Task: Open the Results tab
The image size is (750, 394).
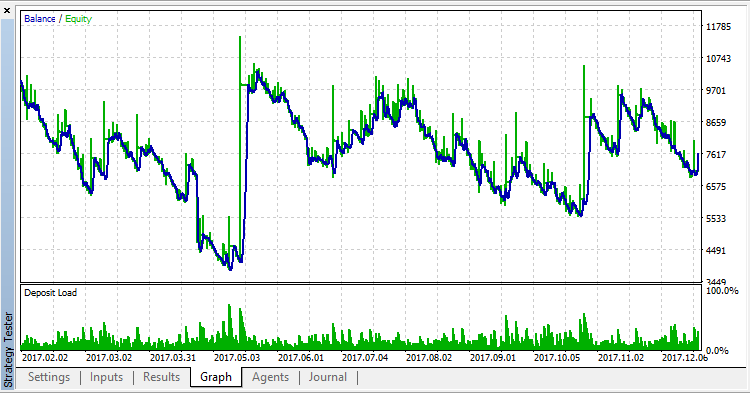Action: pyautogui.click(x=161, y=377)
